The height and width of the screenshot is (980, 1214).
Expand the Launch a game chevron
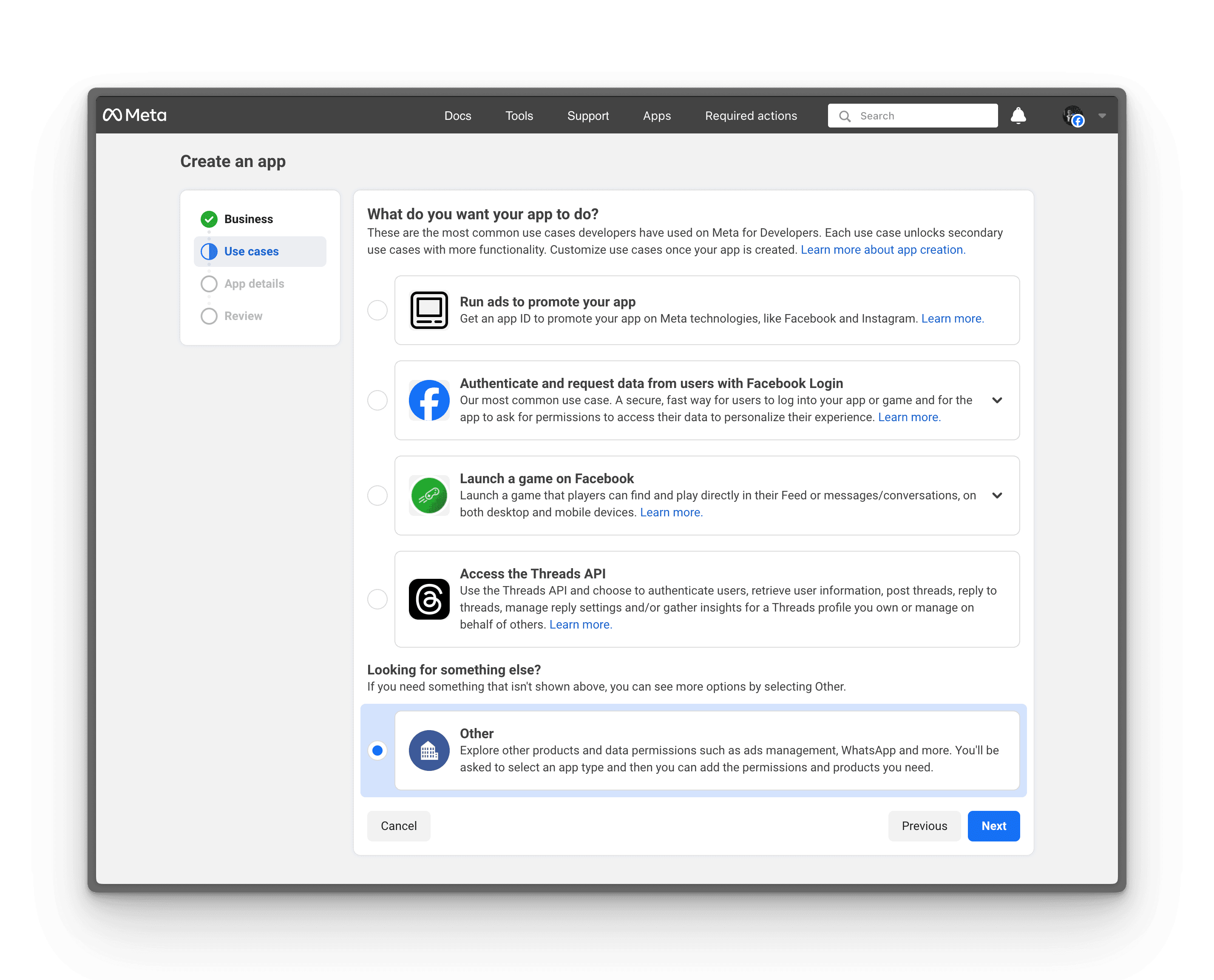click(x=997, y=495)
